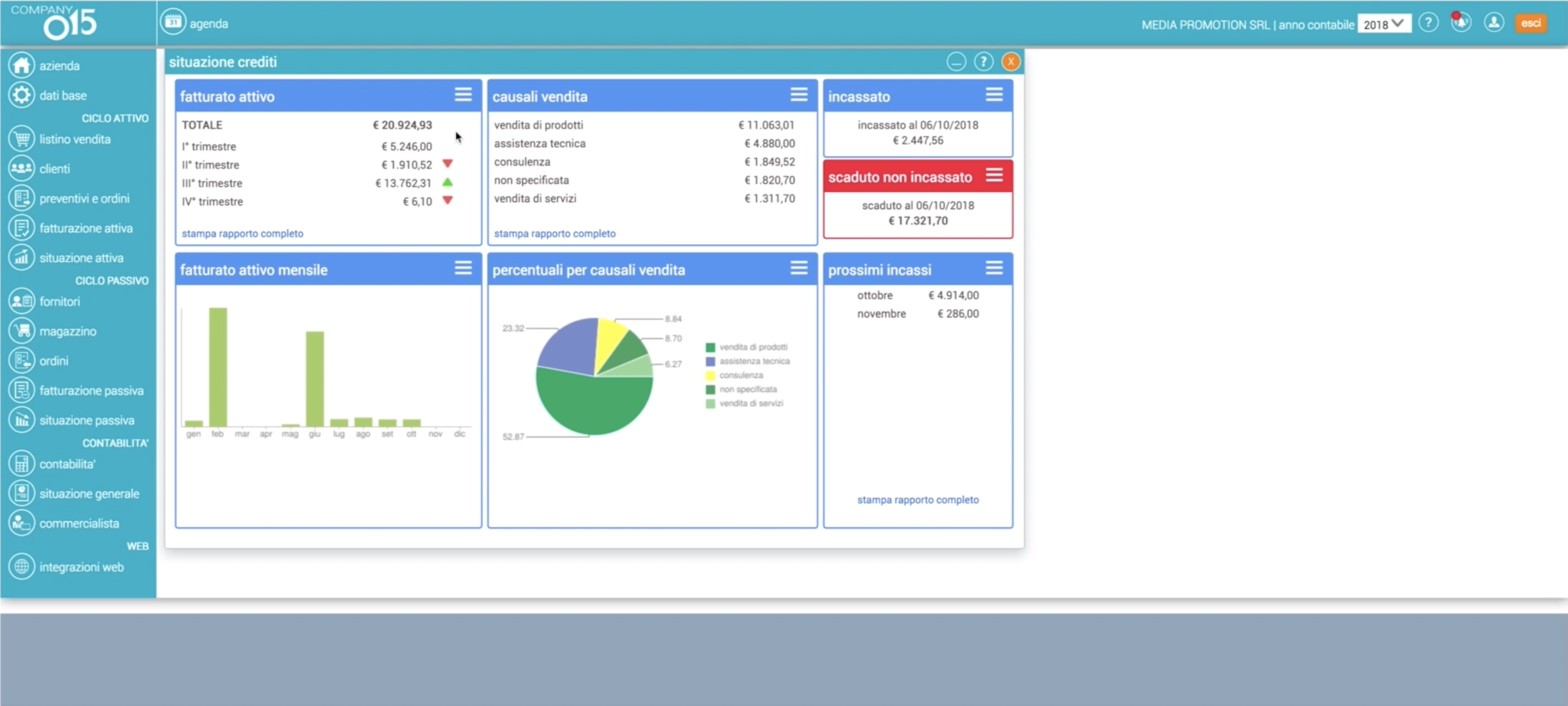Select magazzino menu label
This screenshot has width=1568, height=706.
pos(68,331)
